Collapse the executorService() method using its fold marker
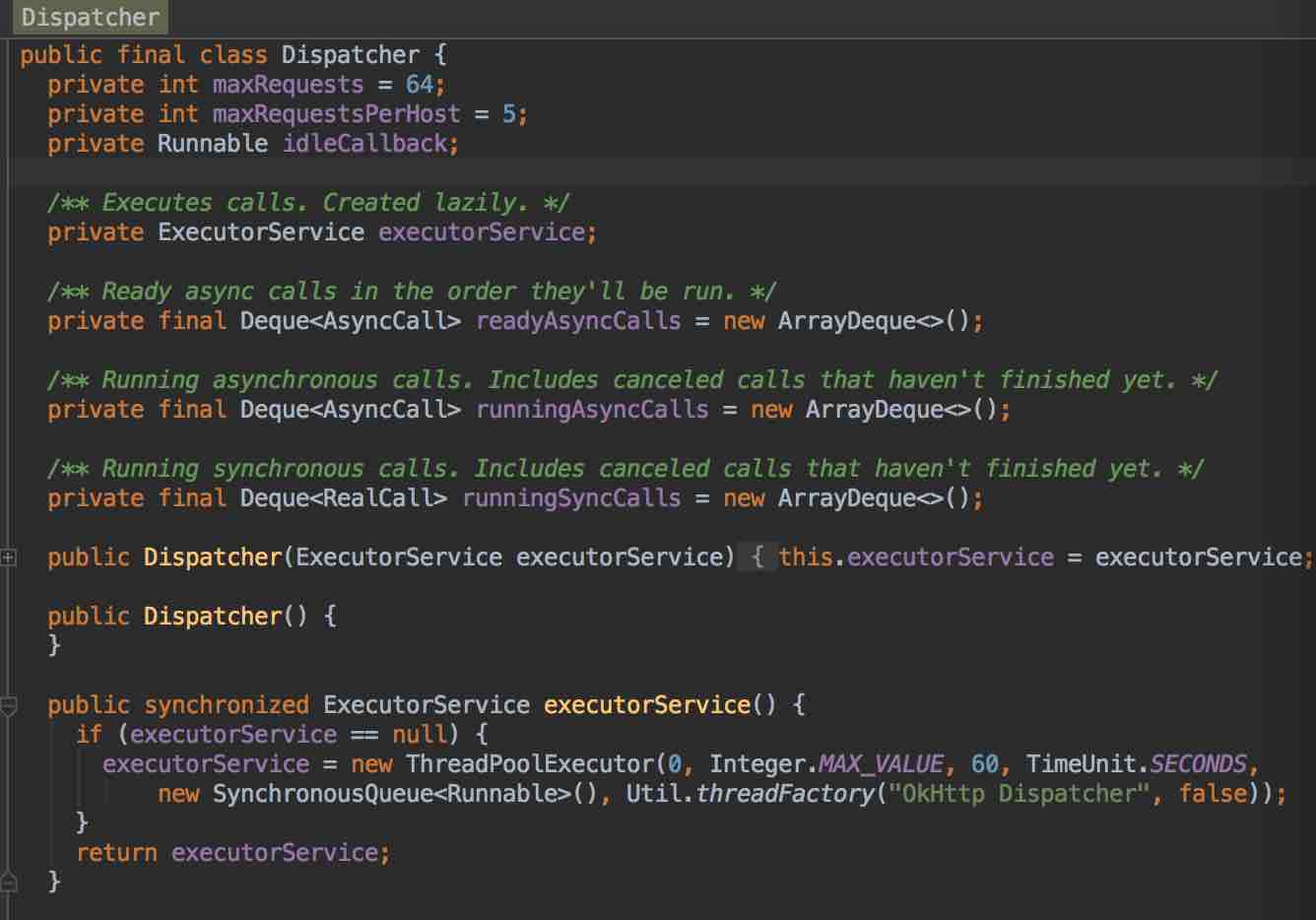 pos(8,705)
